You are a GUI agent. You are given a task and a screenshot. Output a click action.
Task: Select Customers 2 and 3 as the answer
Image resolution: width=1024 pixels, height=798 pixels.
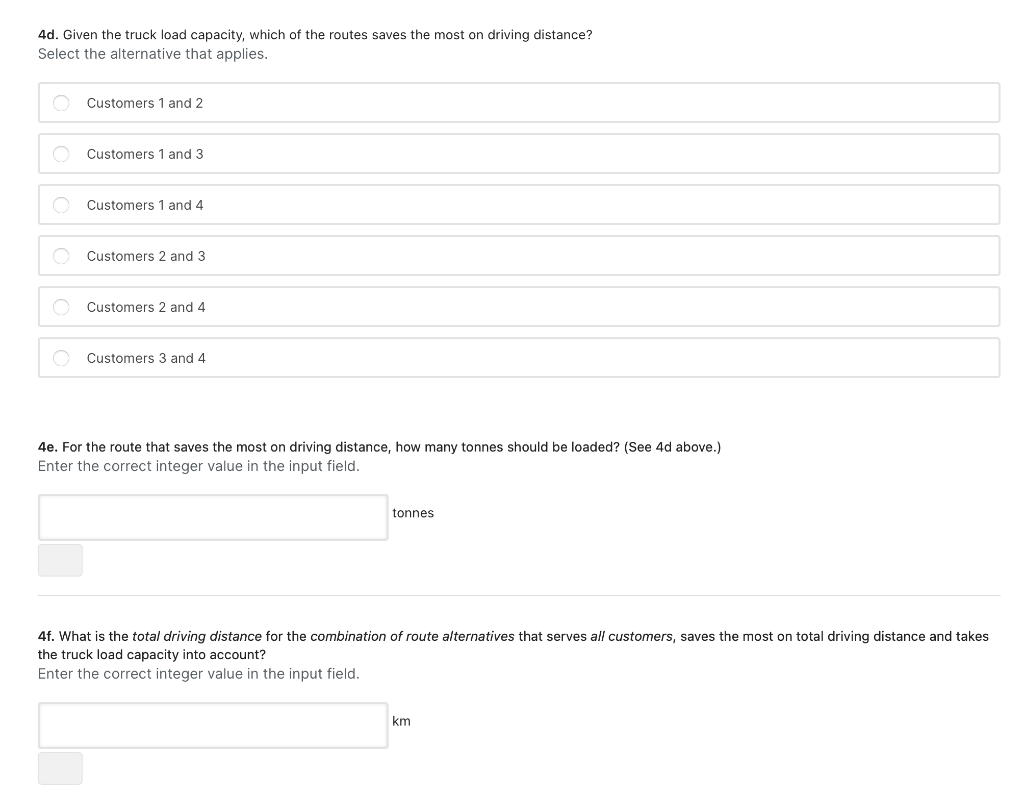(x=61, y=255)
